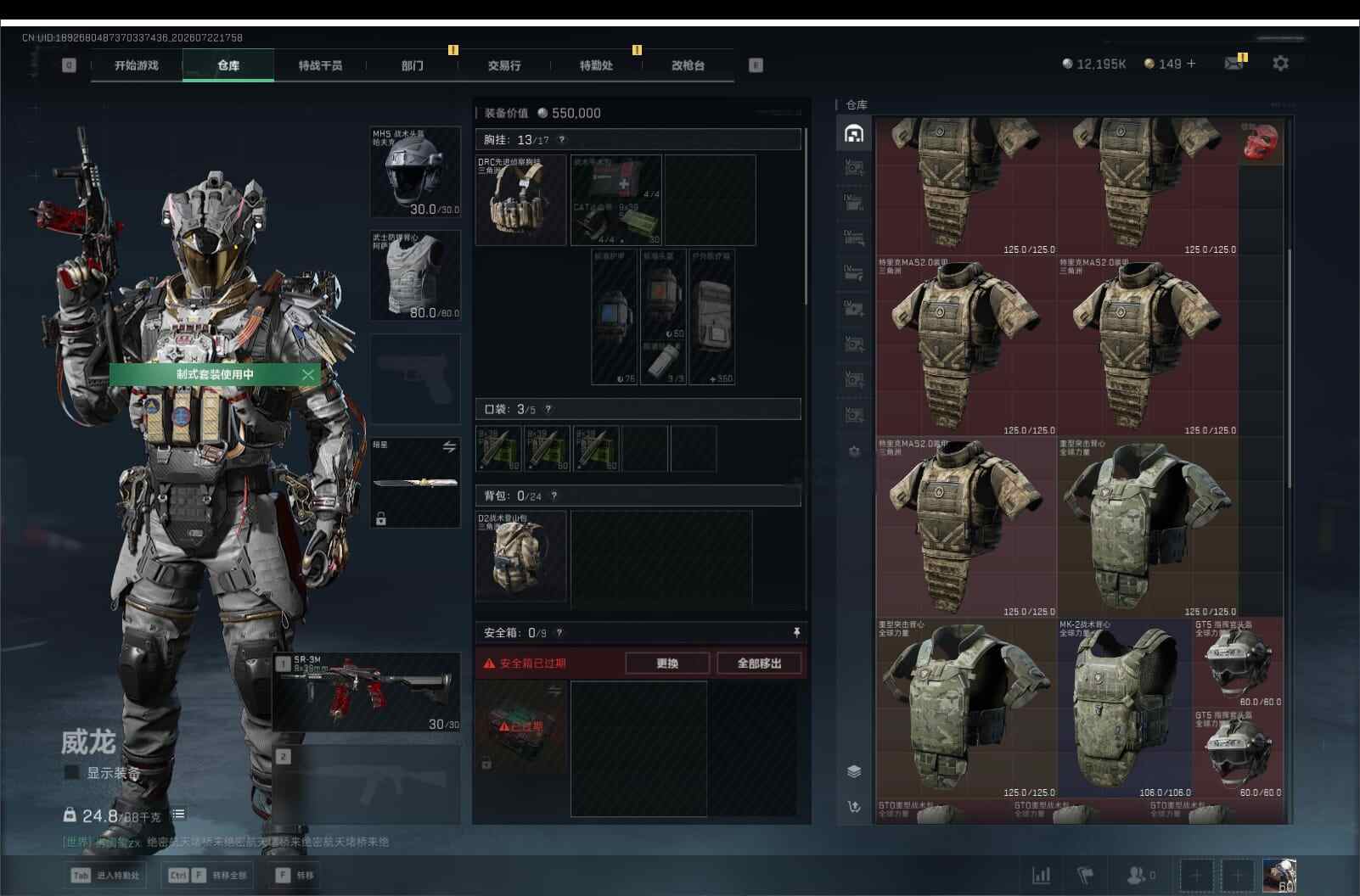Select the MK-2战术背心 vest in warehouse
This screenshot has height=896, width=1360.
1125,708
